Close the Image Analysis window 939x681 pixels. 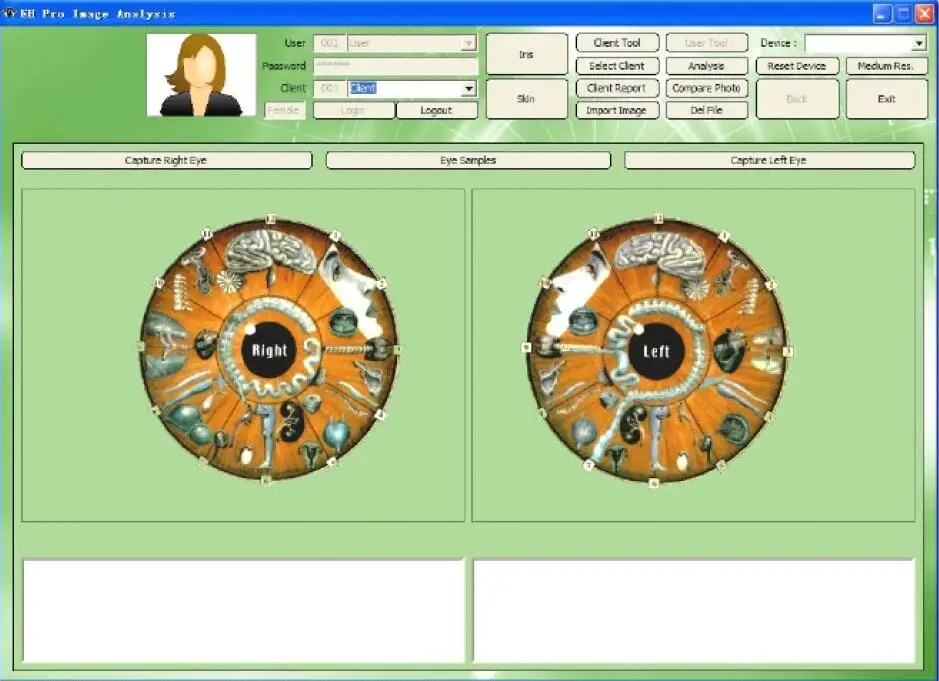point(925,14)
